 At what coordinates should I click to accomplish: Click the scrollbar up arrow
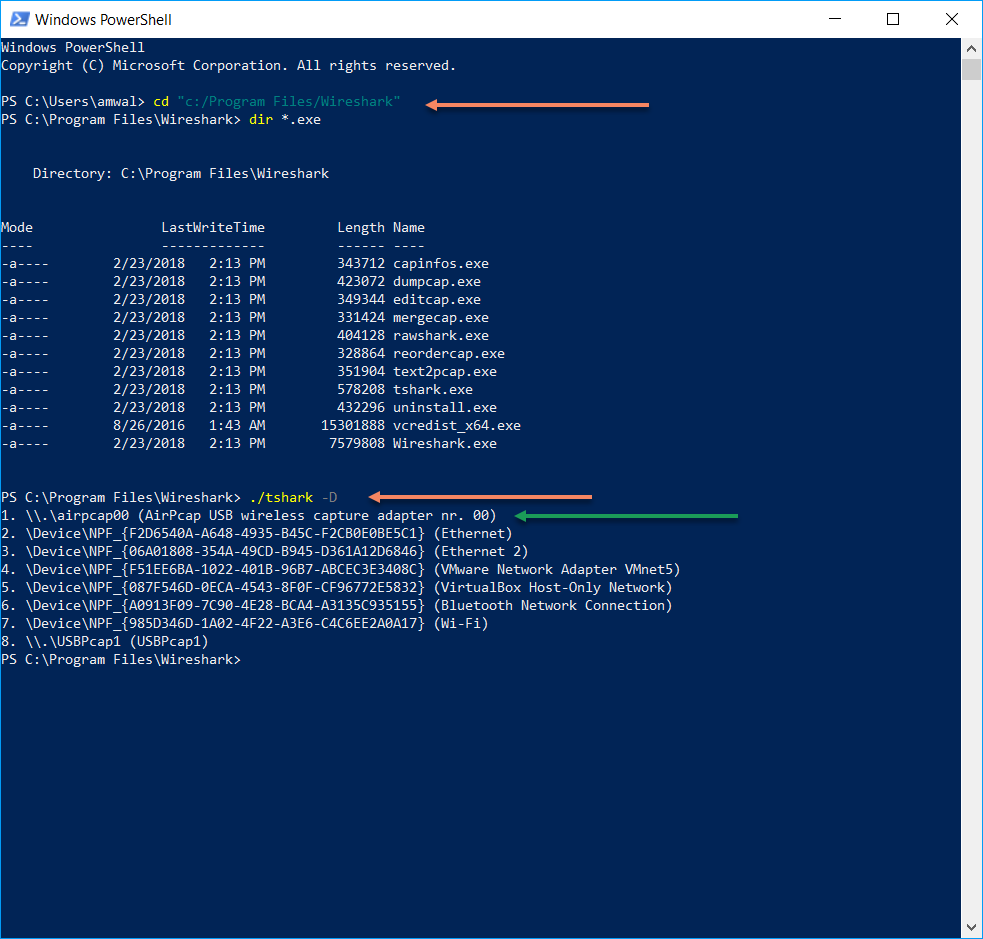click(x=971, y=47)
